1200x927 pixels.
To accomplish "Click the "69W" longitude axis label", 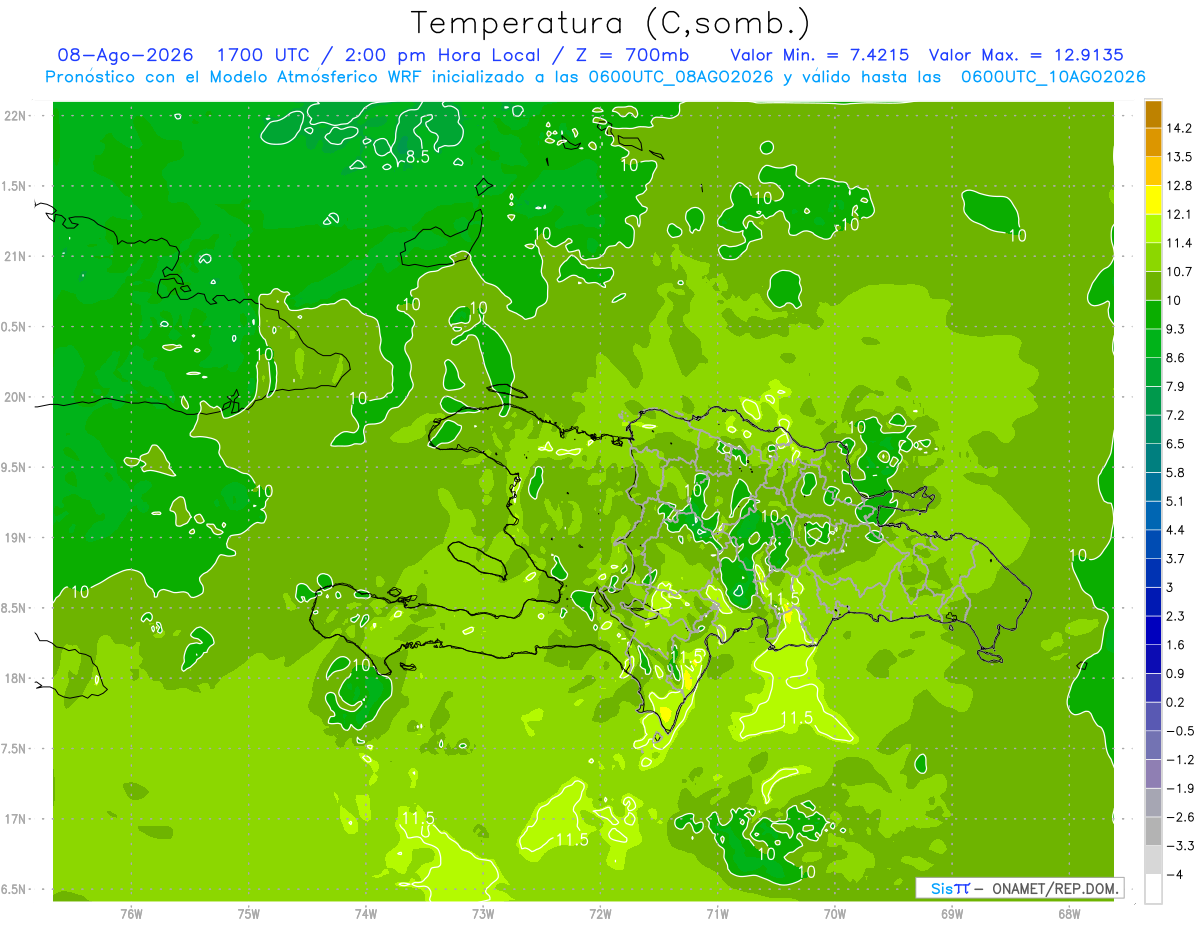I will (x=952, y=914).
